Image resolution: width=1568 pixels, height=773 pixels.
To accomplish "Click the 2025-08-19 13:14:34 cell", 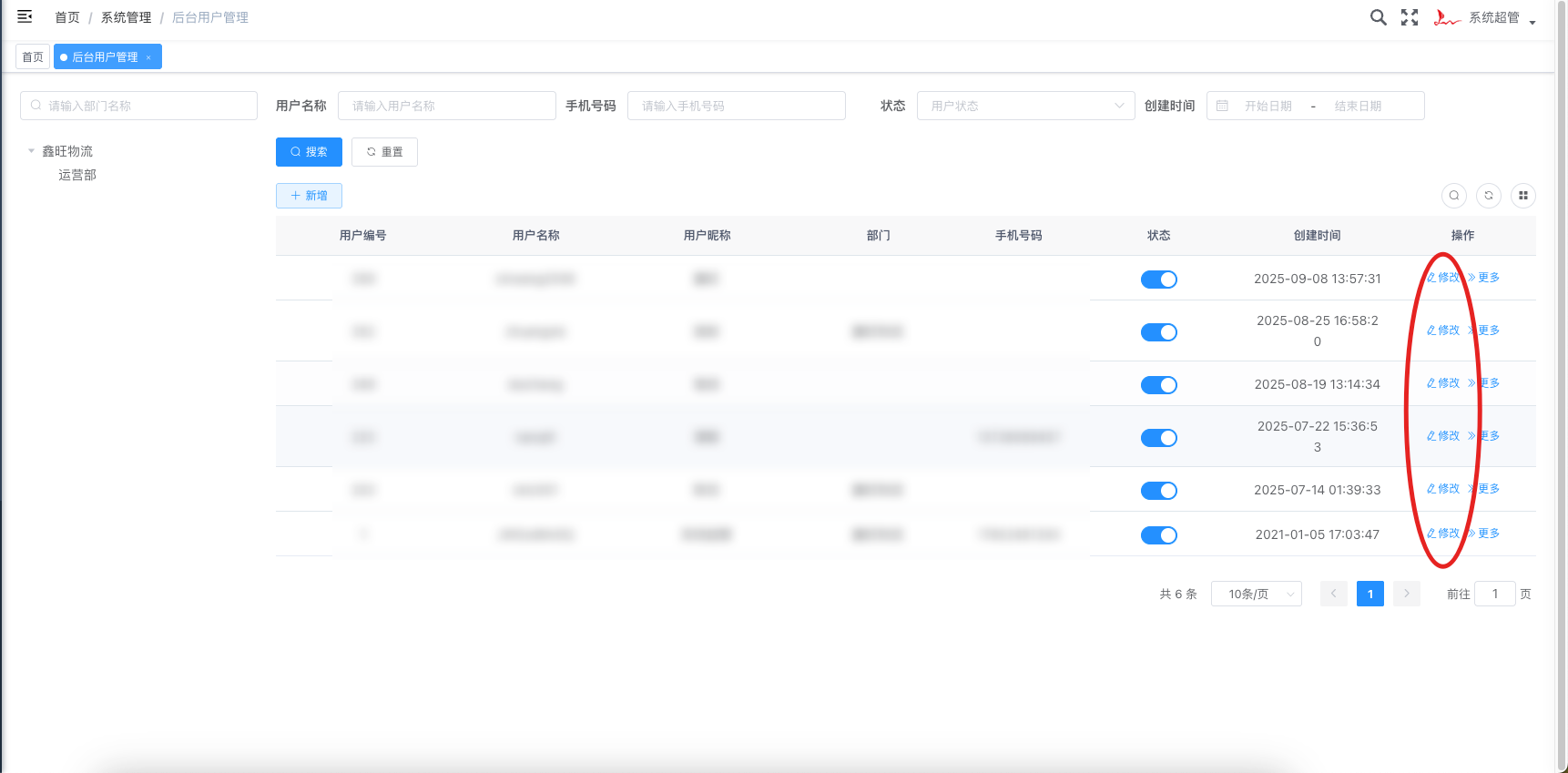I will [1318, 384].
